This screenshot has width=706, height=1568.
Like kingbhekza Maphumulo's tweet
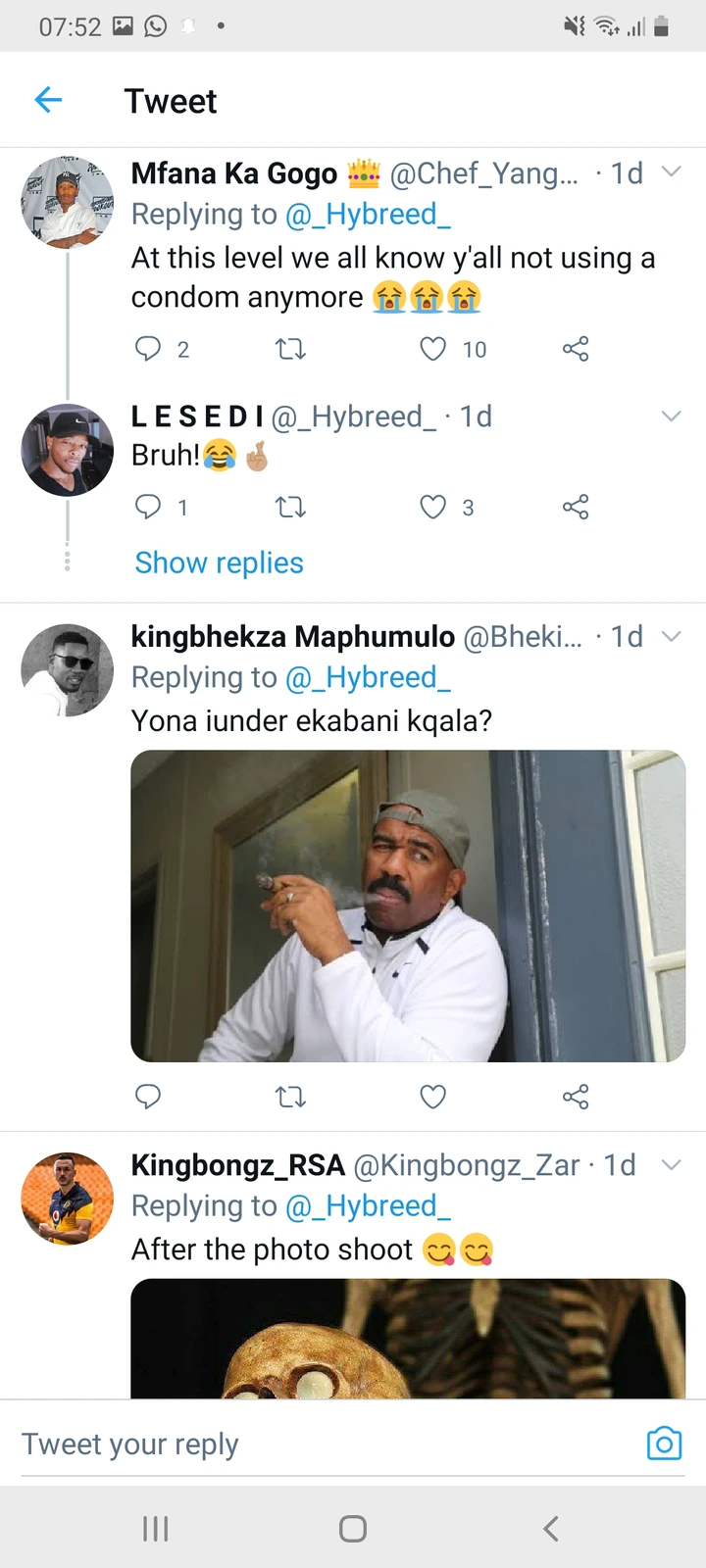coord(432,1097)
